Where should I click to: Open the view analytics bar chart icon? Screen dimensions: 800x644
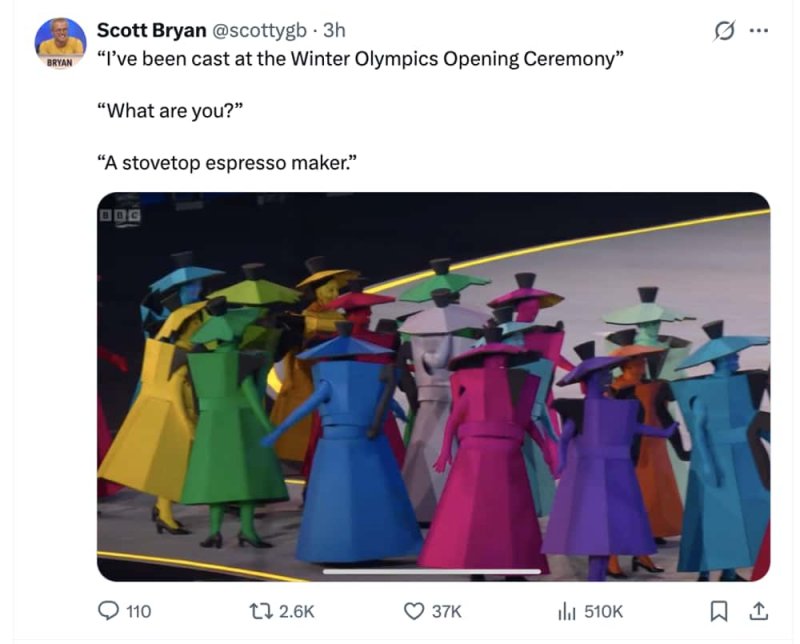coord(566,611)
